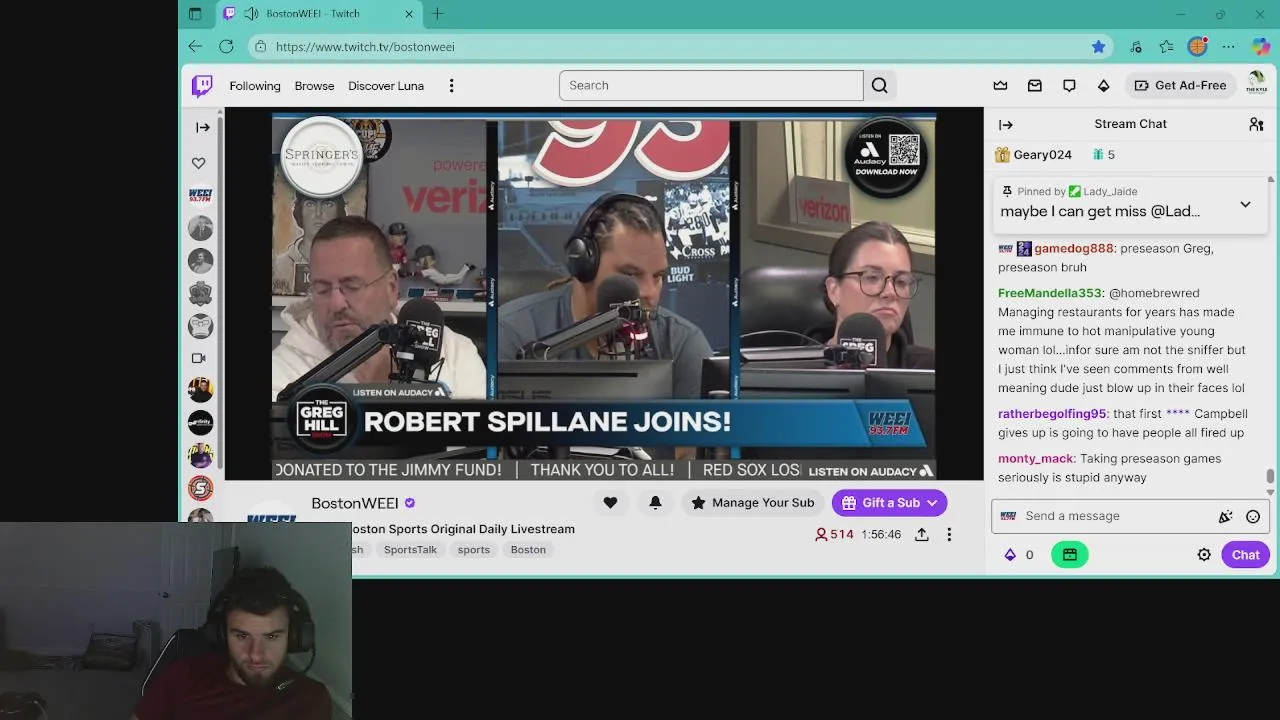Close the BostonWEEI Twitch tab
The image size is (1280, 720).
(409, 14)
